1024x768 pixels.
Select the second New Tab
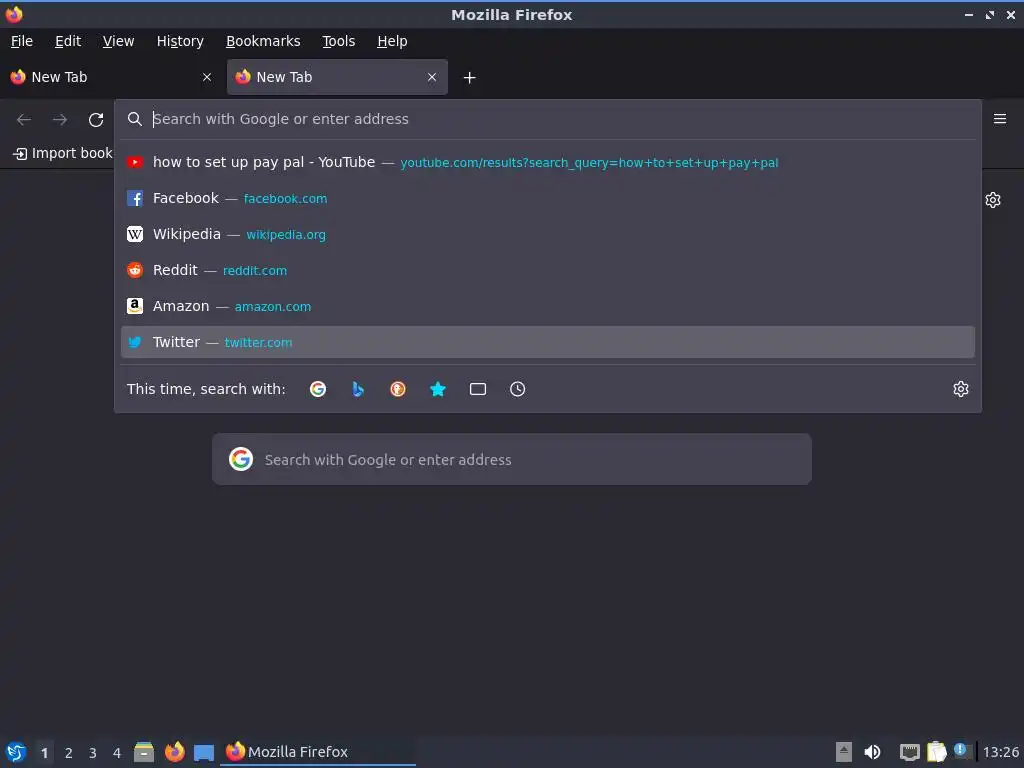pyautogui.click(x=337, y=77)
